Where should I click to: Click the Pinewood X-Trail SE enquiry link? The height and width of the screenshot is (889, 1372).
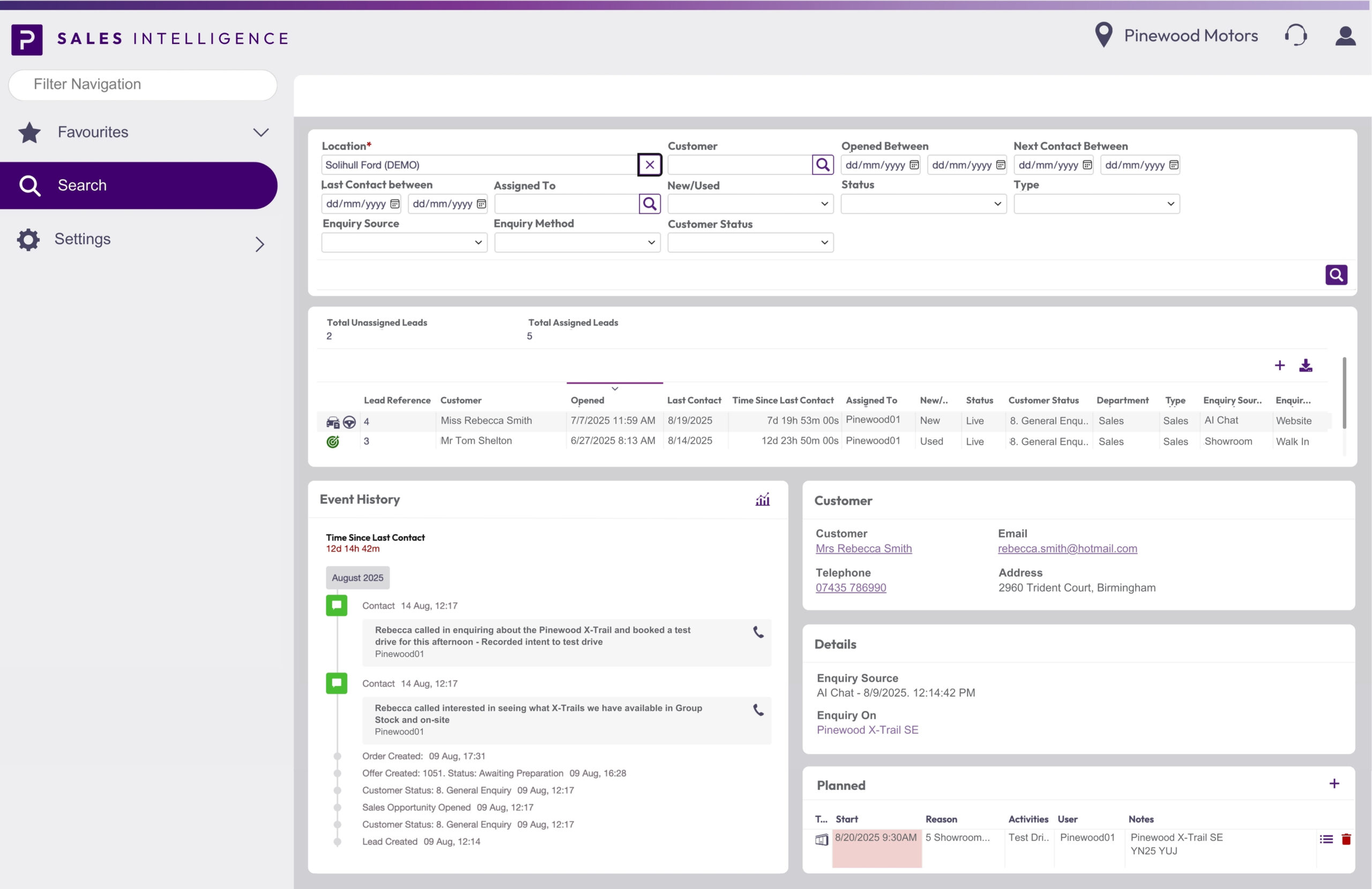coord(867,730)
